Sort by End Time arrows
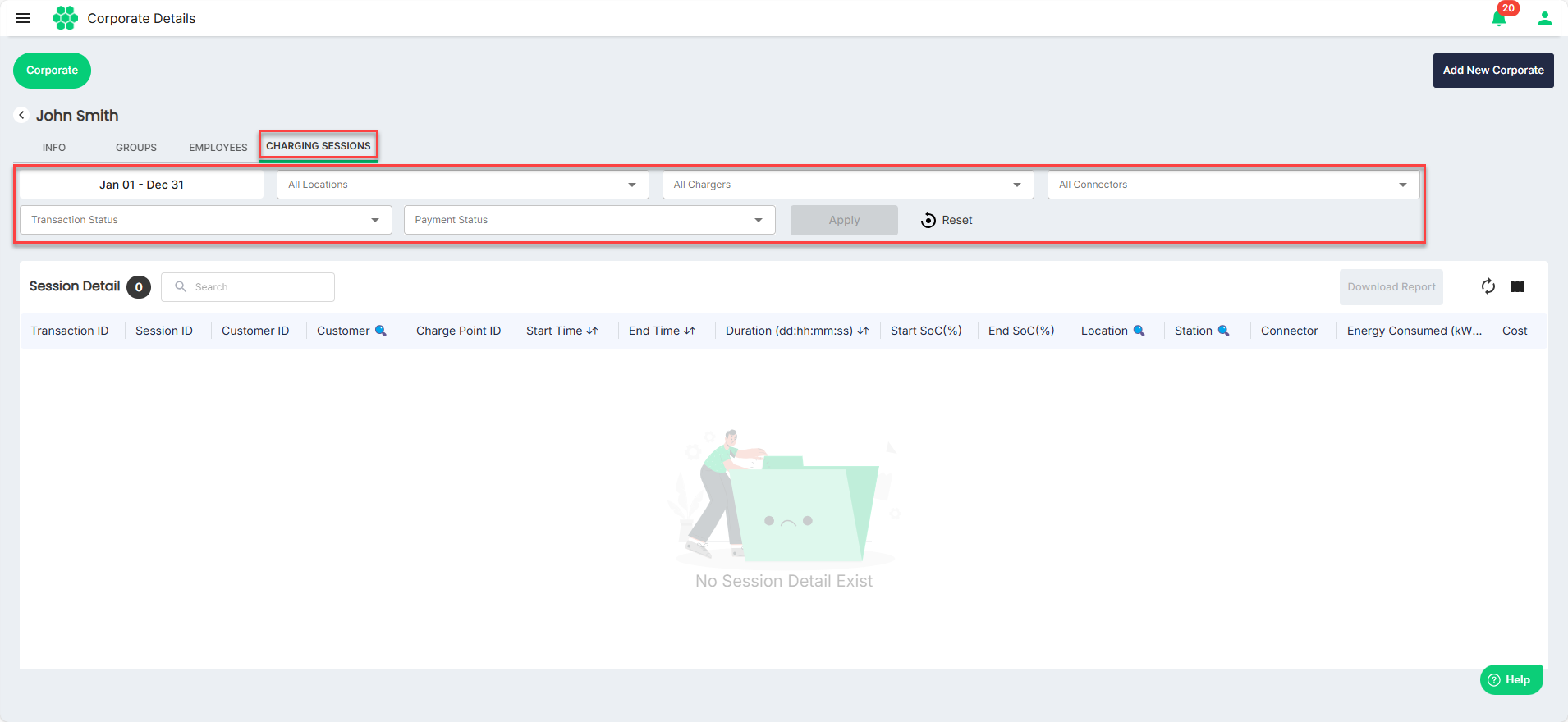 click(x=690, y=331)
